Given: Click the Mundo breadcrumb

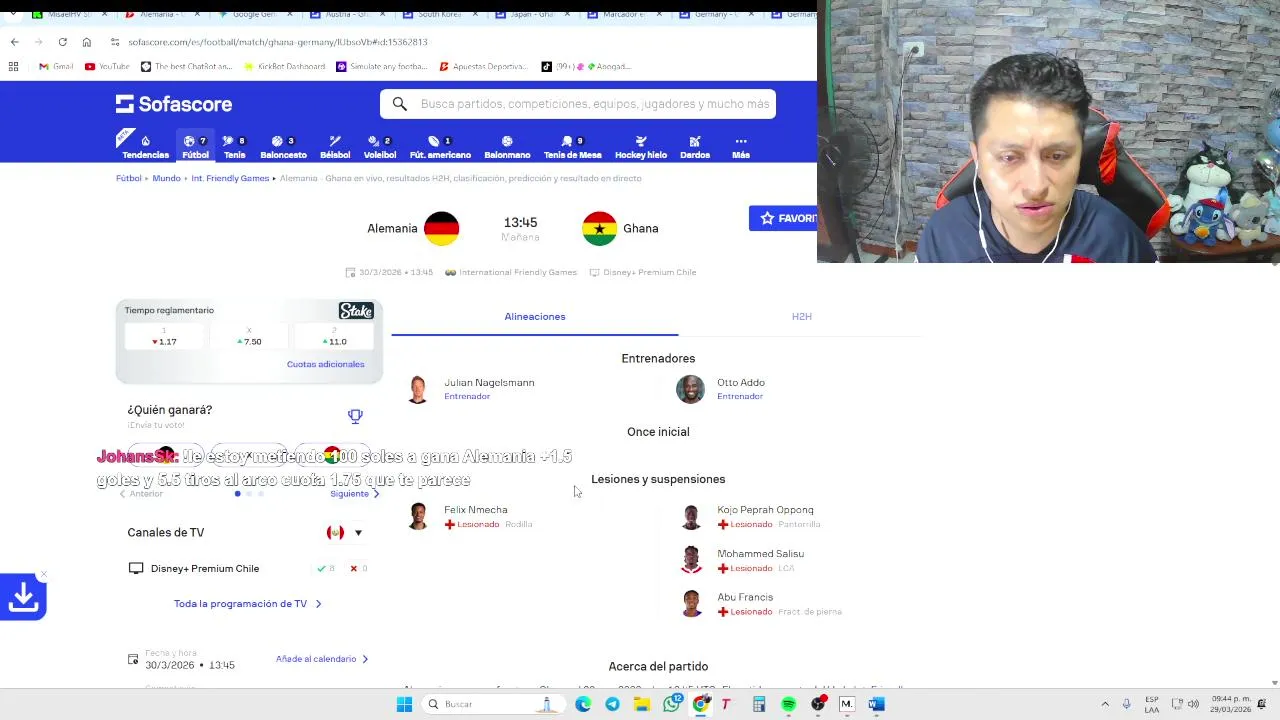Looking at the screenshot, I should coord(166,178).
